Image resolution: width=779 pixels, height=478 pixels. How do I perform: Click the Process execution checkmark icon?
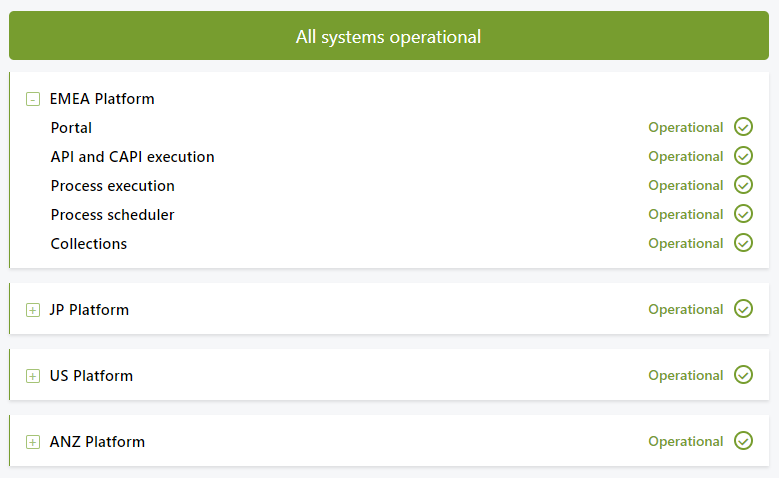coord(743,185)
